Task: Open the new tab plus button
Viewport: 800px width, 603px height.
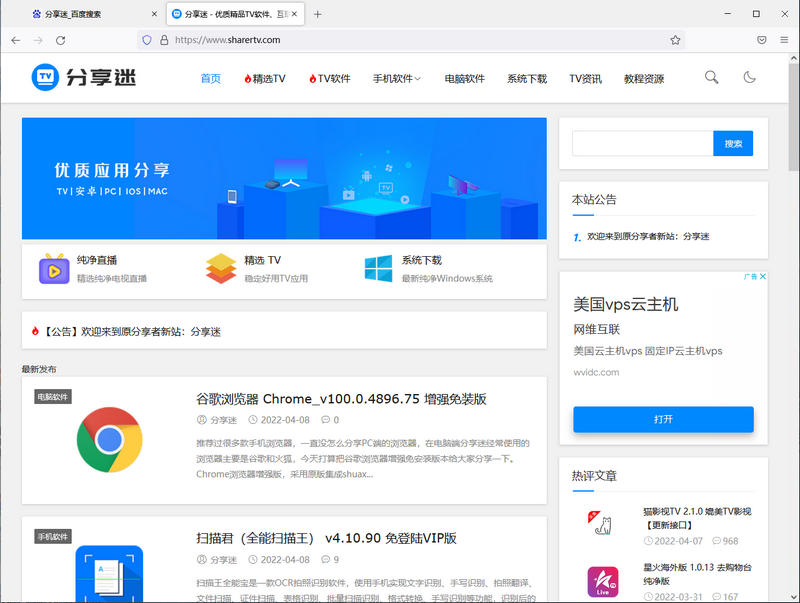Action: [318, 14]
